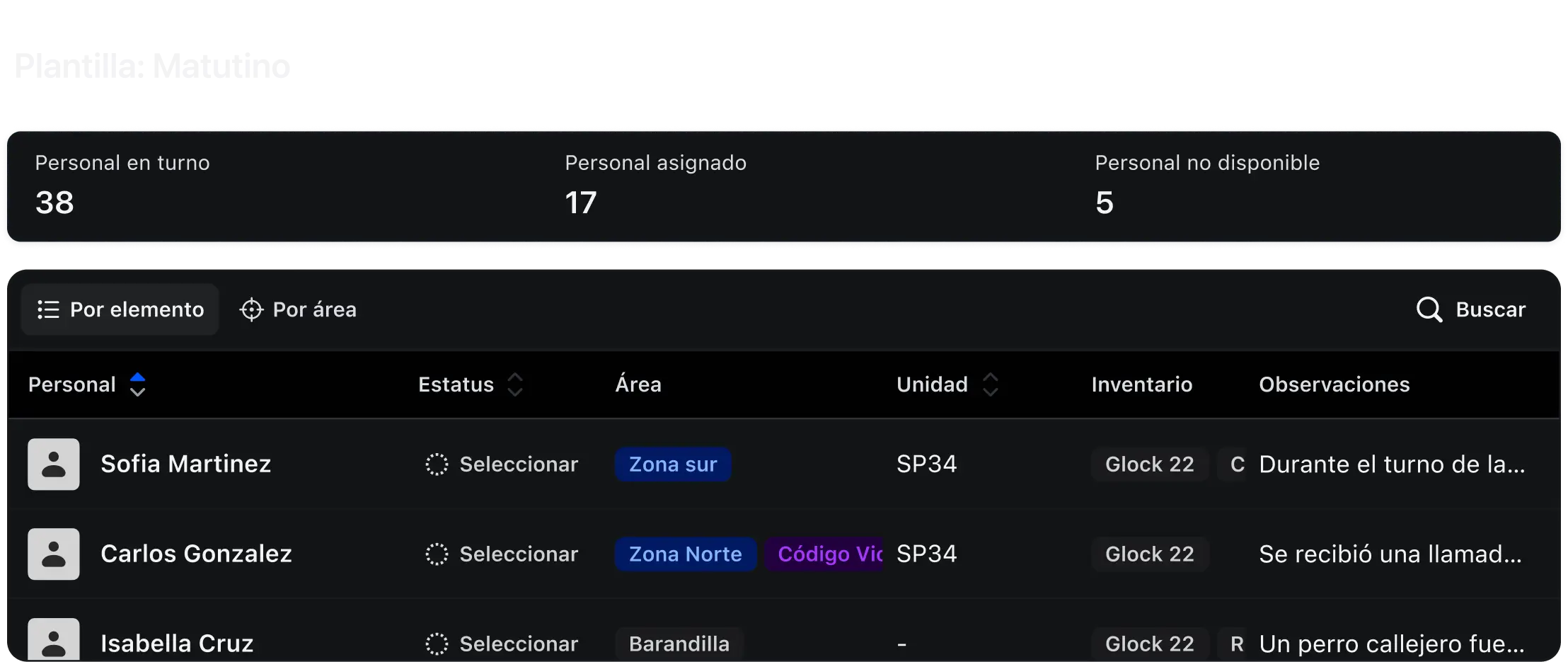
Task: Switch to the Por elemento tab
Action: pyautogui.click(x=120, y=309)
